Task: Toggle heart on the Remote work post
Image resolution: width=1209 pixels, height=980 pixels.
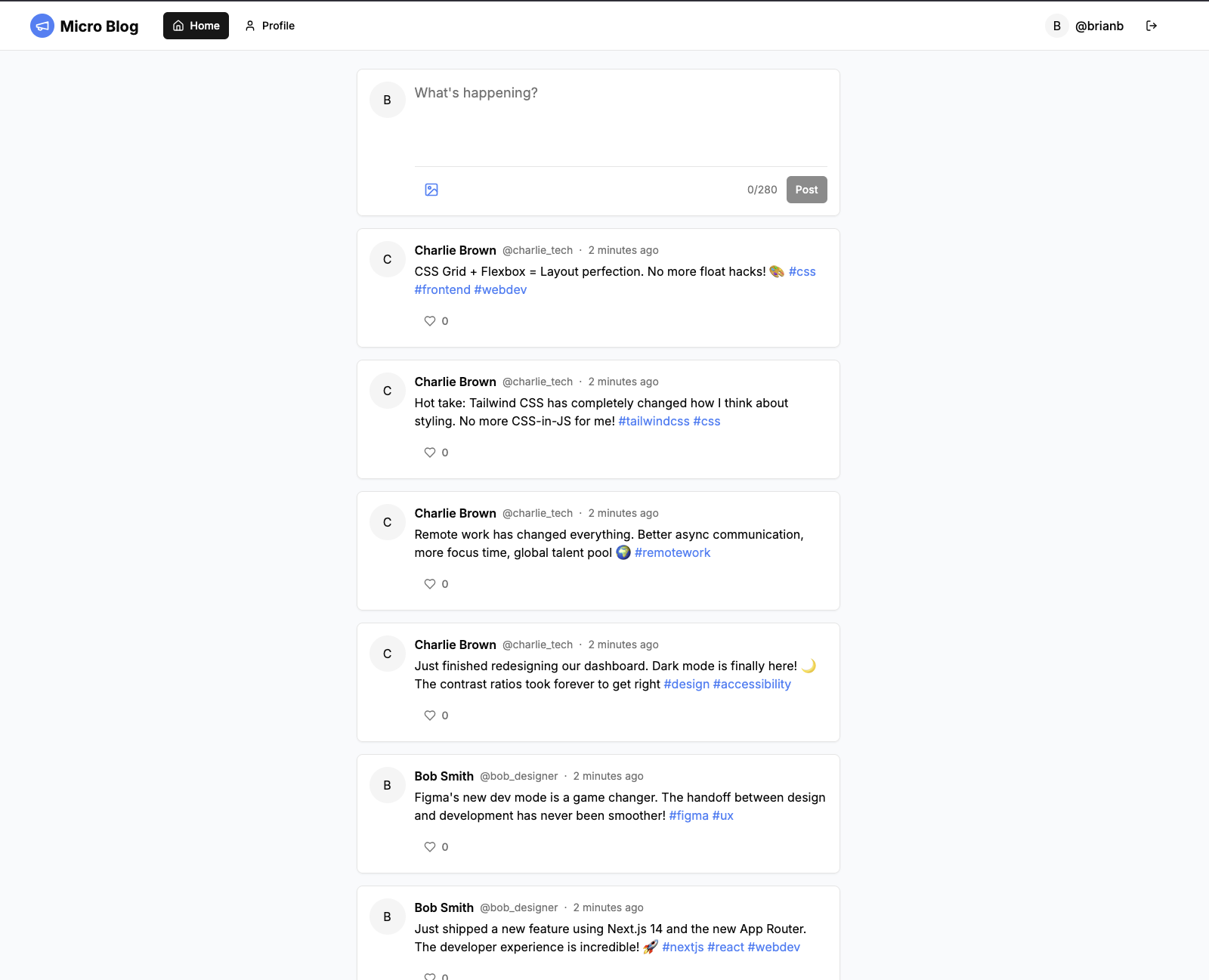Action: coord(430,584)
